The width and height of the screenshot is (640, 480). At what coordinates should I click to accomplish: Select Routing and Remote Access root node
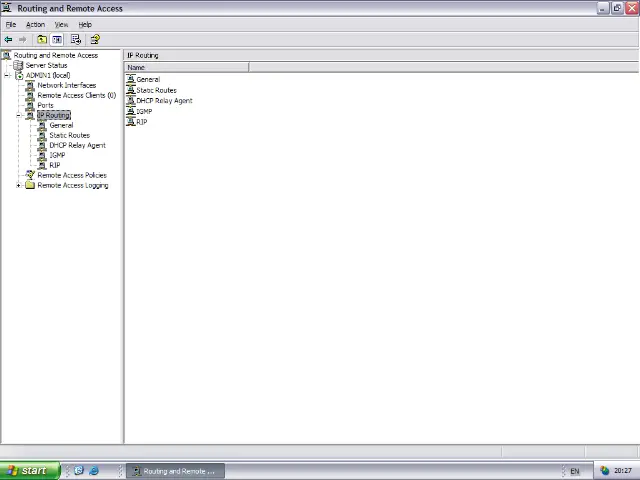pos(56,55)
